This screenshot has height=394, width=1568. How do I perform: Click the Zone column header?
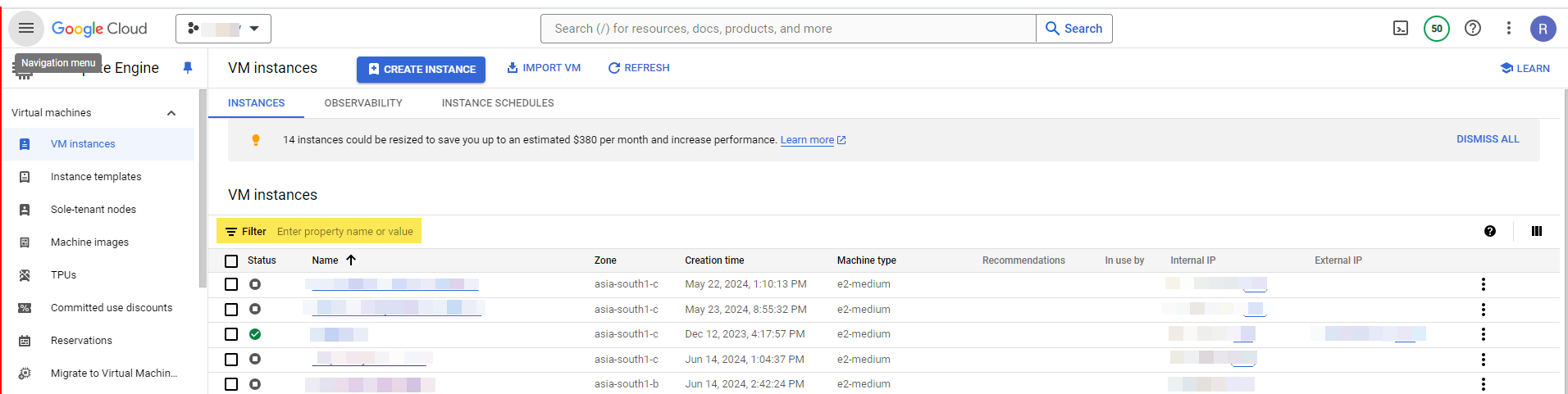click(x=605, y=260)
